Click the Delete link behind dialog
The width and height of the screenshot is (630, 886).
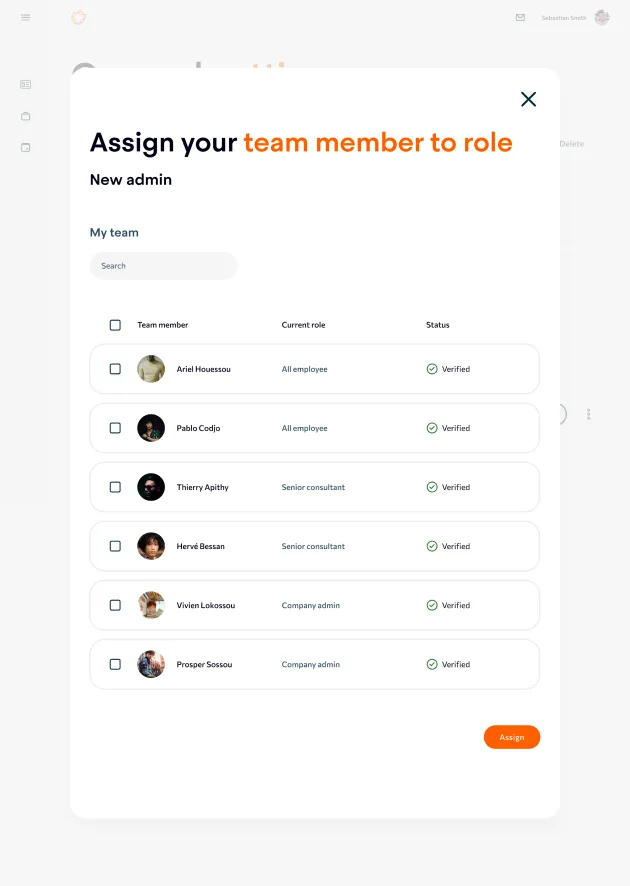tap(572, 144)
